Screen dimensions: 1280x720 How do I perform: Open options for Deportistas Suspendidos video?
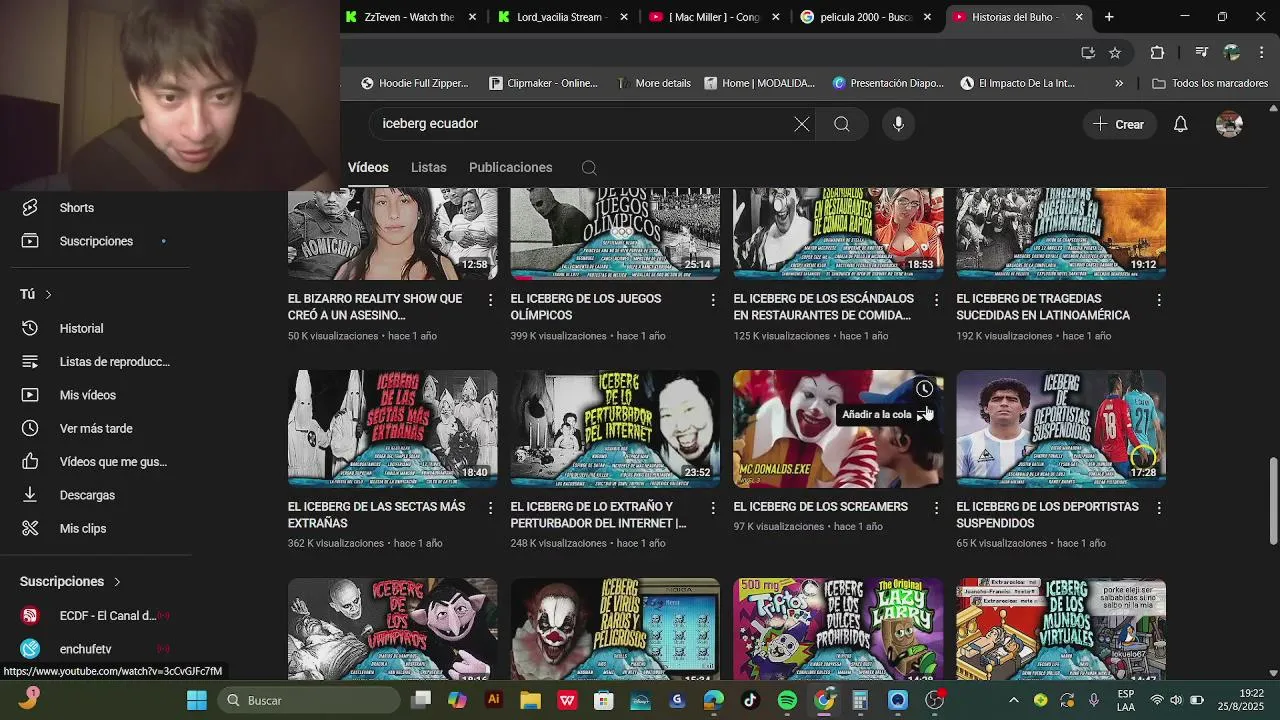(x=1159, y=508)
